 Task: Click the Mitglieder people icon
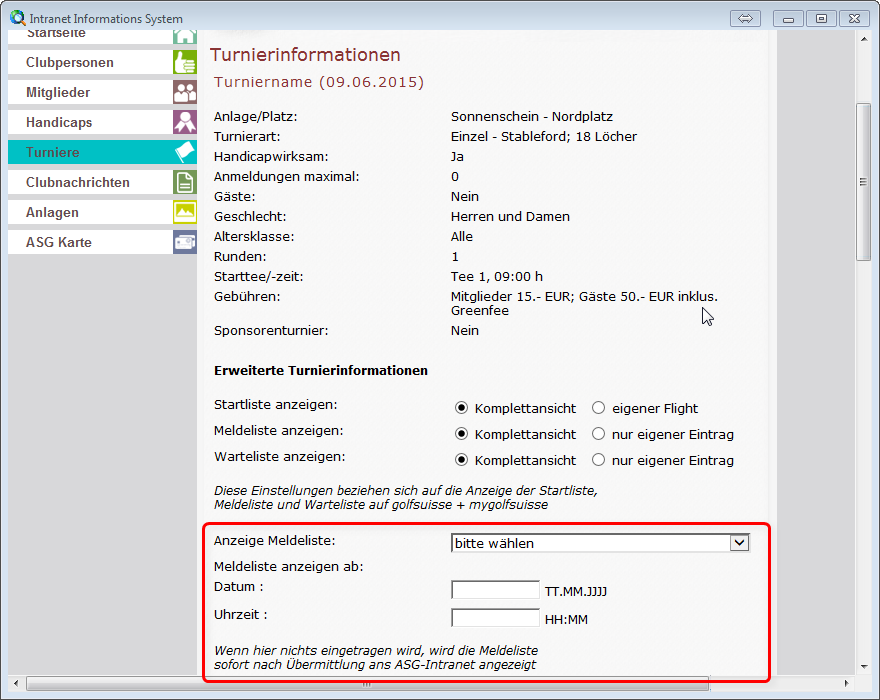184,93
